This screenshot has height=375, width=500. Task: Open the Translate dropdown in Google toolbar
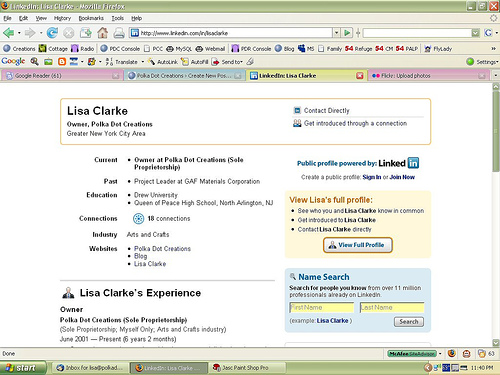click(x=143, y=62)
